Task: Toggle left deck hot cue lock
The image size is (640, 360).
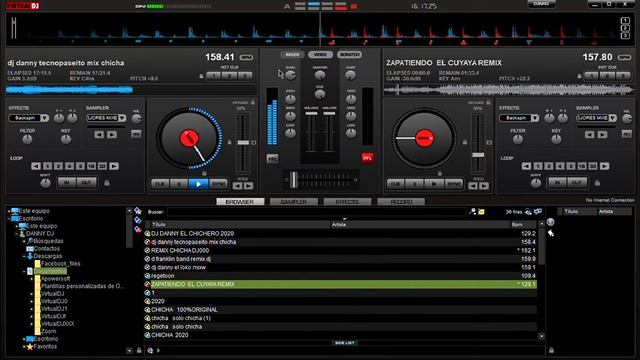Action: [201, 76]
